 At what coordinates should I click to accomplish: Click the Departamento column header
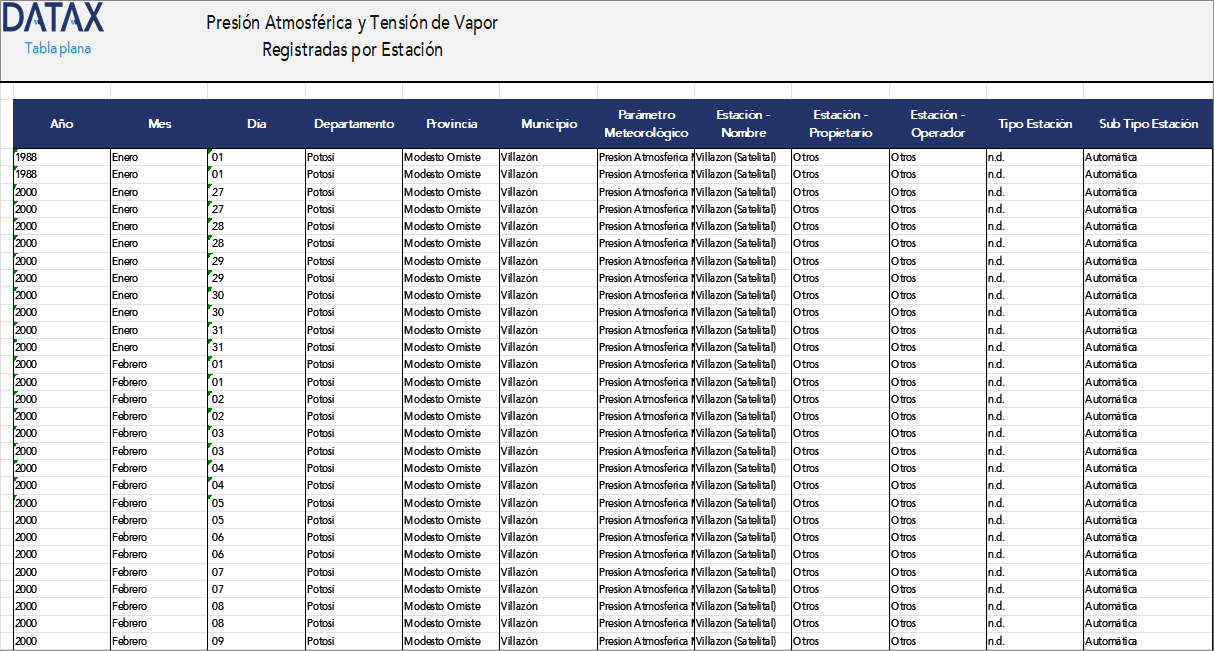click(354, 124)
